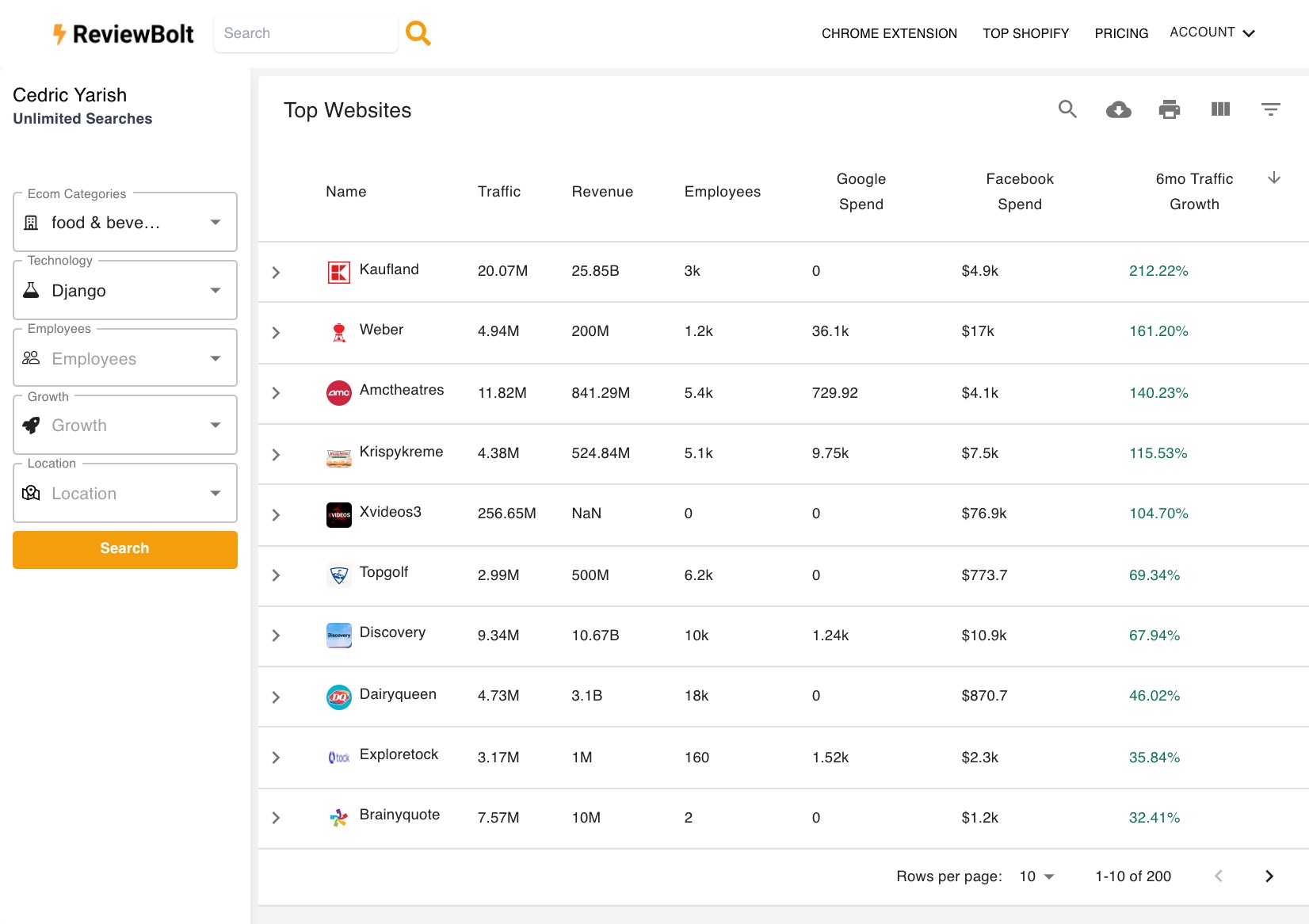Click the previous page arrow

coord(1219,876)
